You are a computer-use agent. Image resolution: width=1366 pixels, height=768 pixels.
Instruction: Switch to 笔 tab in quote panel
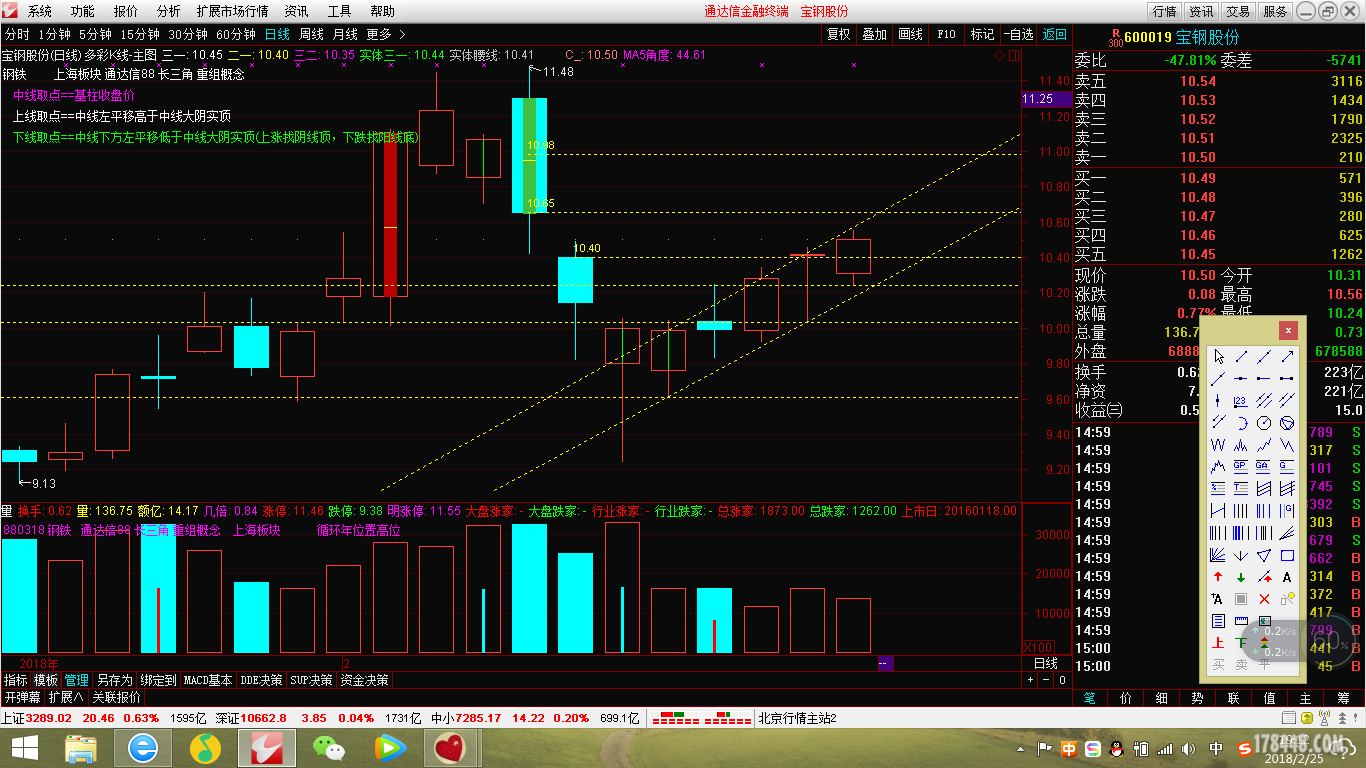pos(1090,698)
